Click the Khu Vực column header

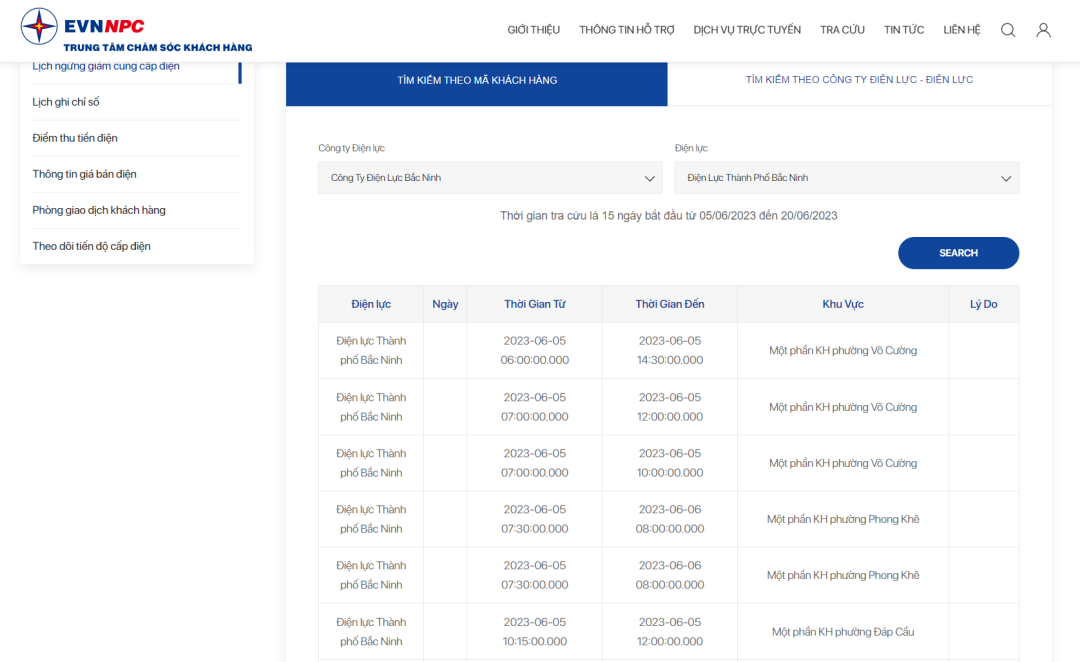pyautogui.click(x=843, y=304)
